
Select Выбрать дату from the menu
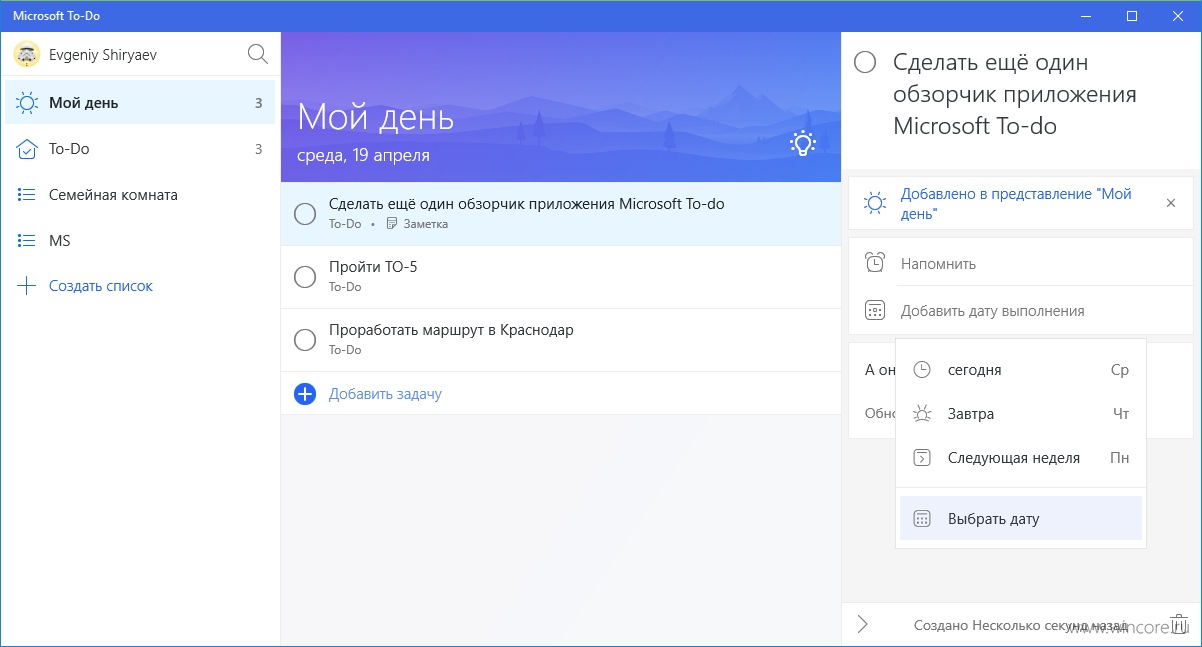(1021, 519)
